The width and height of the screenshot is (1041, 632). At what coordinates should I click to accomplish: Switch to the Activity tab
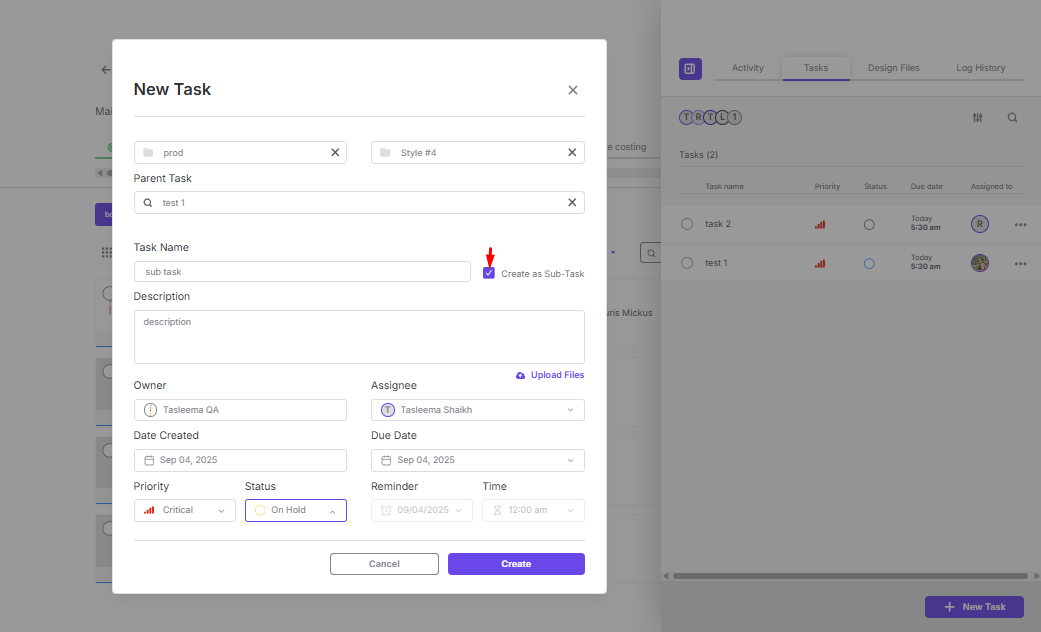(x=747, y=68)
